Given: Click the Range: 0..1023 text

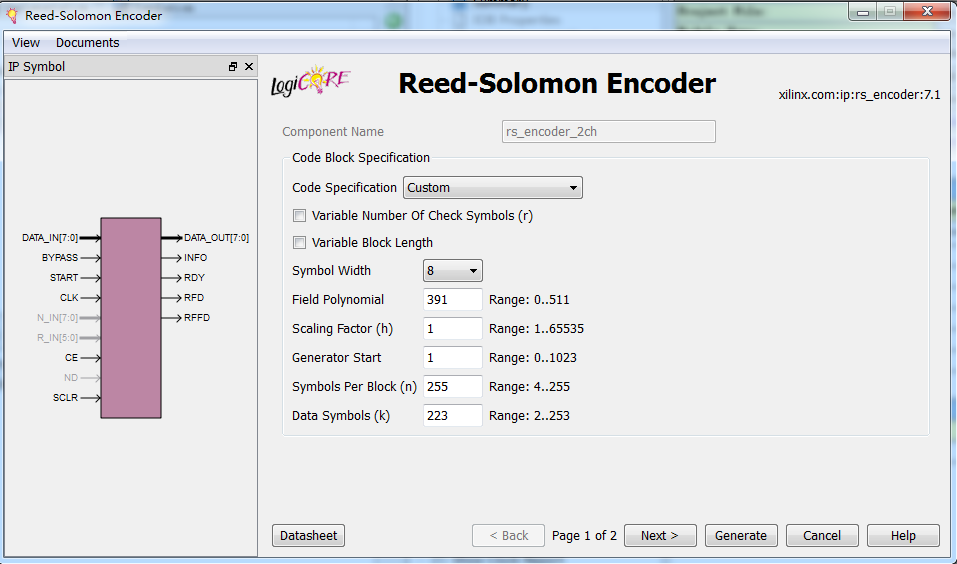Looking at the screenshot, I should pyautogui.click(x=533, y=358).
